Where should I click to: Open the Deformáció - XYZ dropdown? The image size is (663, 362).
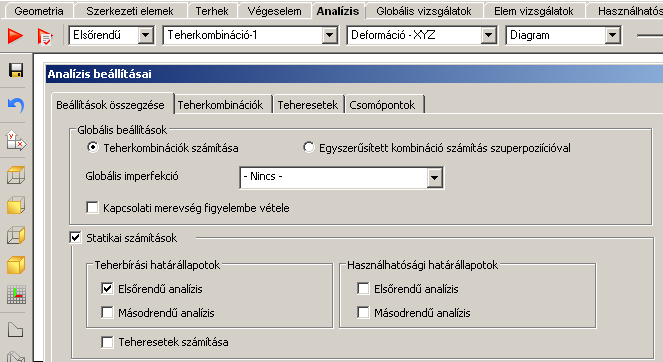click(488, 35)
